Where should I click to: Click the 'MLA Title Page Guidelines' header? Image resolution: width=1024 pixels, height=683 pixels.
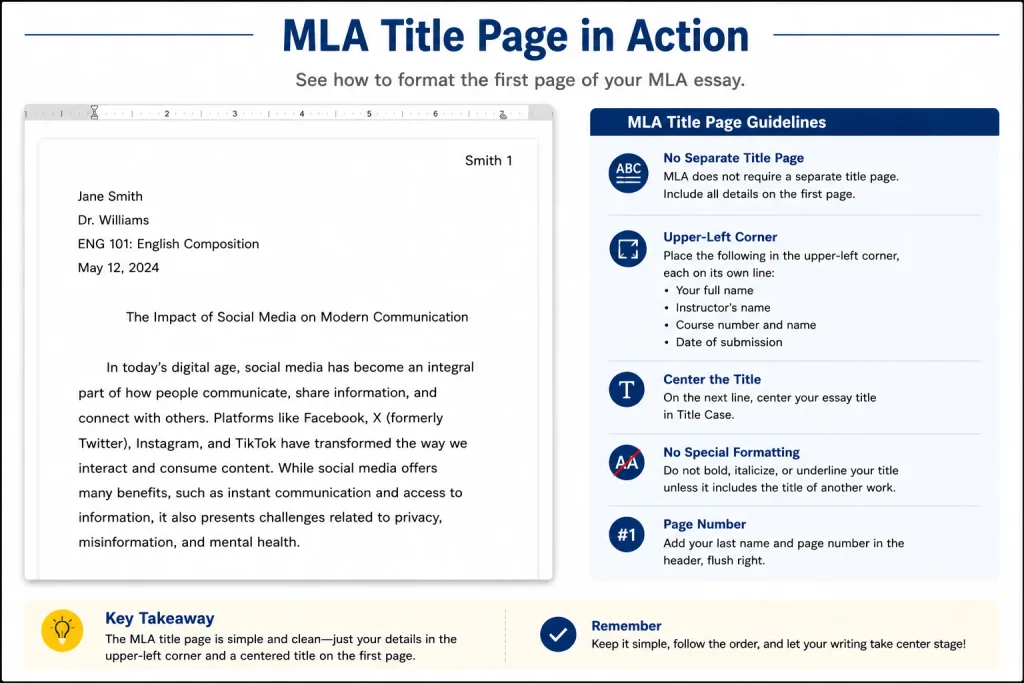click(x=726, y=122)
